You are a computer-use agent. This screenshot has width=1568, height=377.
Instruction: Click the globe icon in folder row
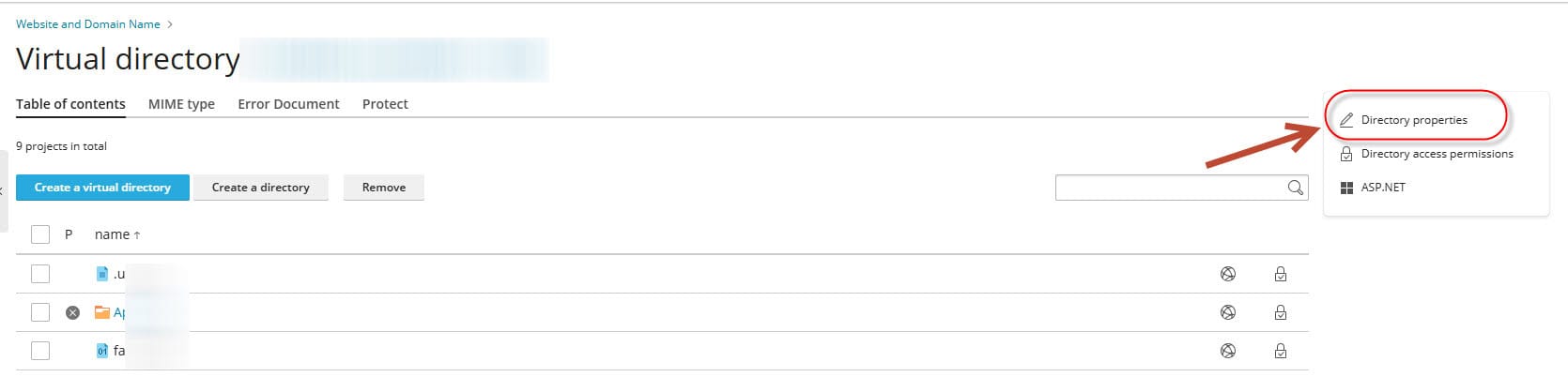click(1227, 312)
